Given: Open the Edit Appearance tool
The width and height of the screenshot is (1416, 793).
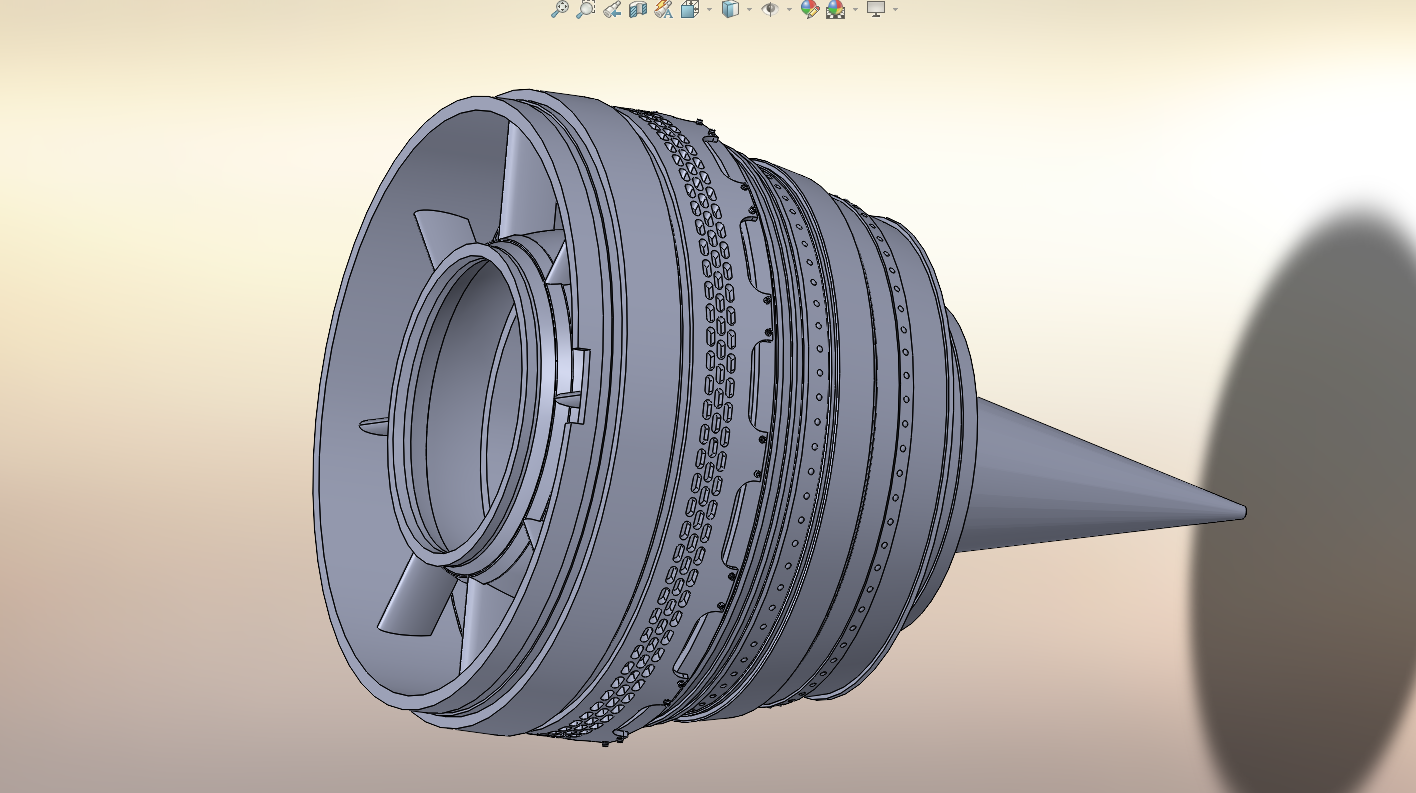Looking at the screenshot, I should coord(810,9).
